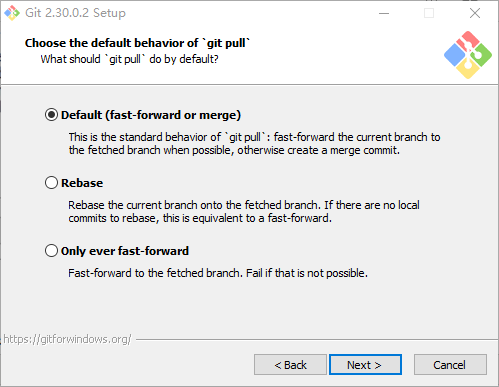Minimize the Git Setup window
The image size is (499, 387).
point(384,13)
